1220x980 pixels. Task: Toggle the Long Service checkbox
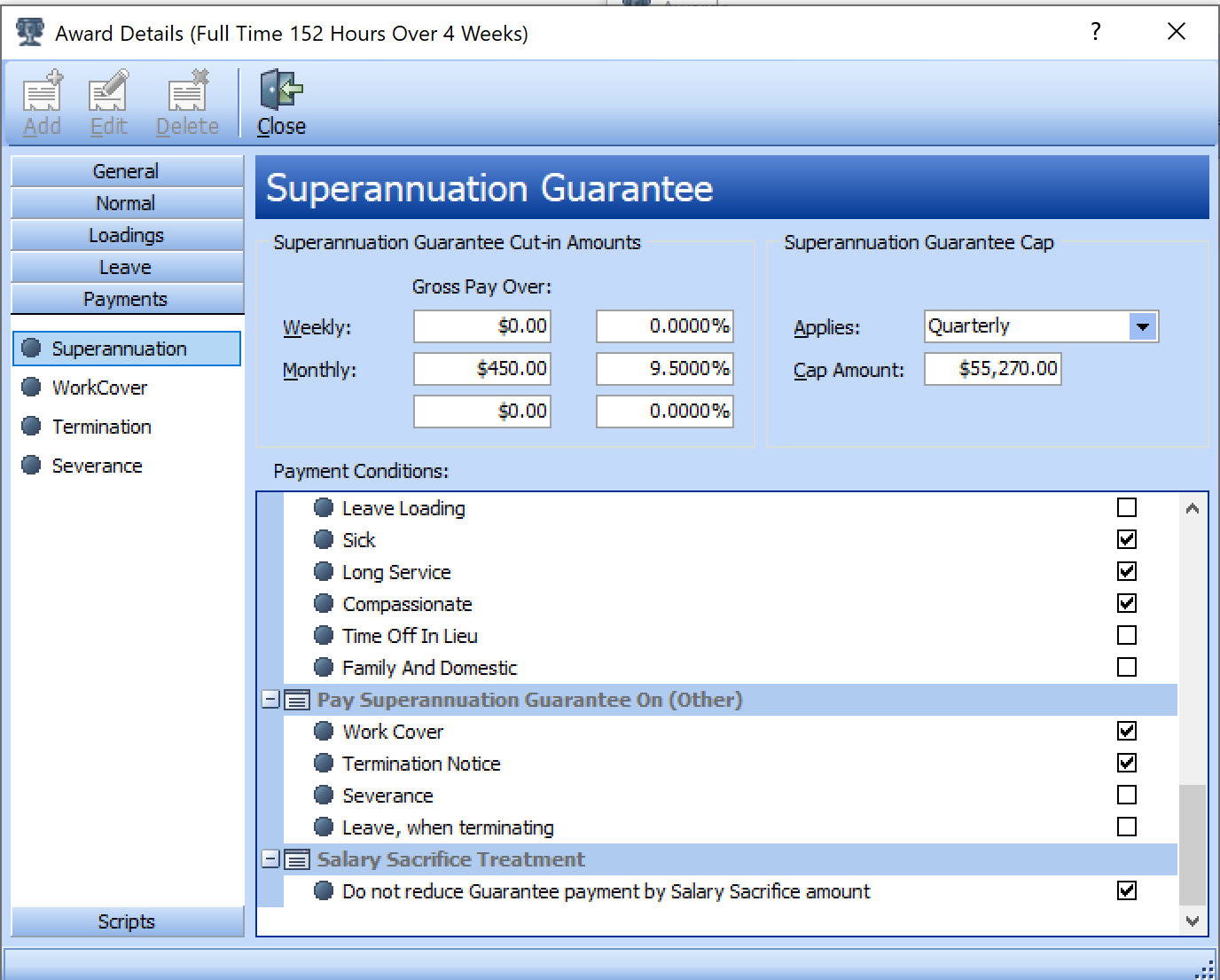pyautogui.click(x=1127, y=571)
